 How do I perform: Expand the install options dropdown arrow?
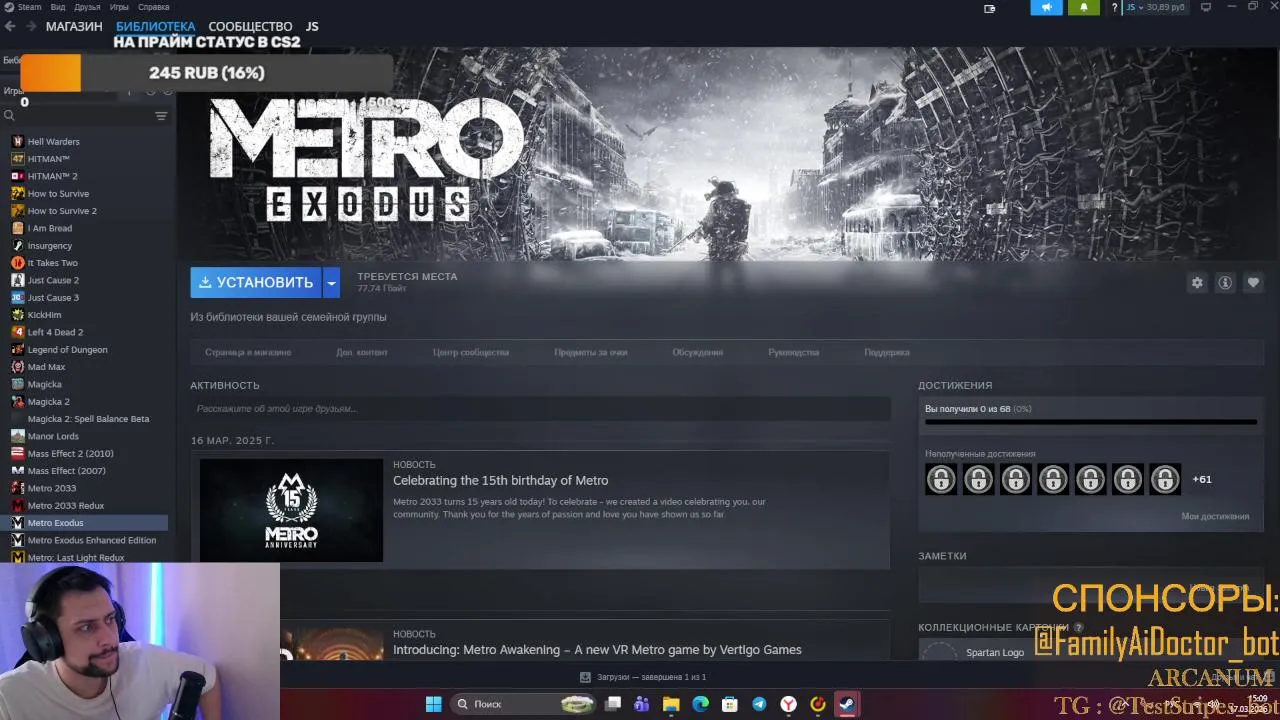[x=332, y=283]
